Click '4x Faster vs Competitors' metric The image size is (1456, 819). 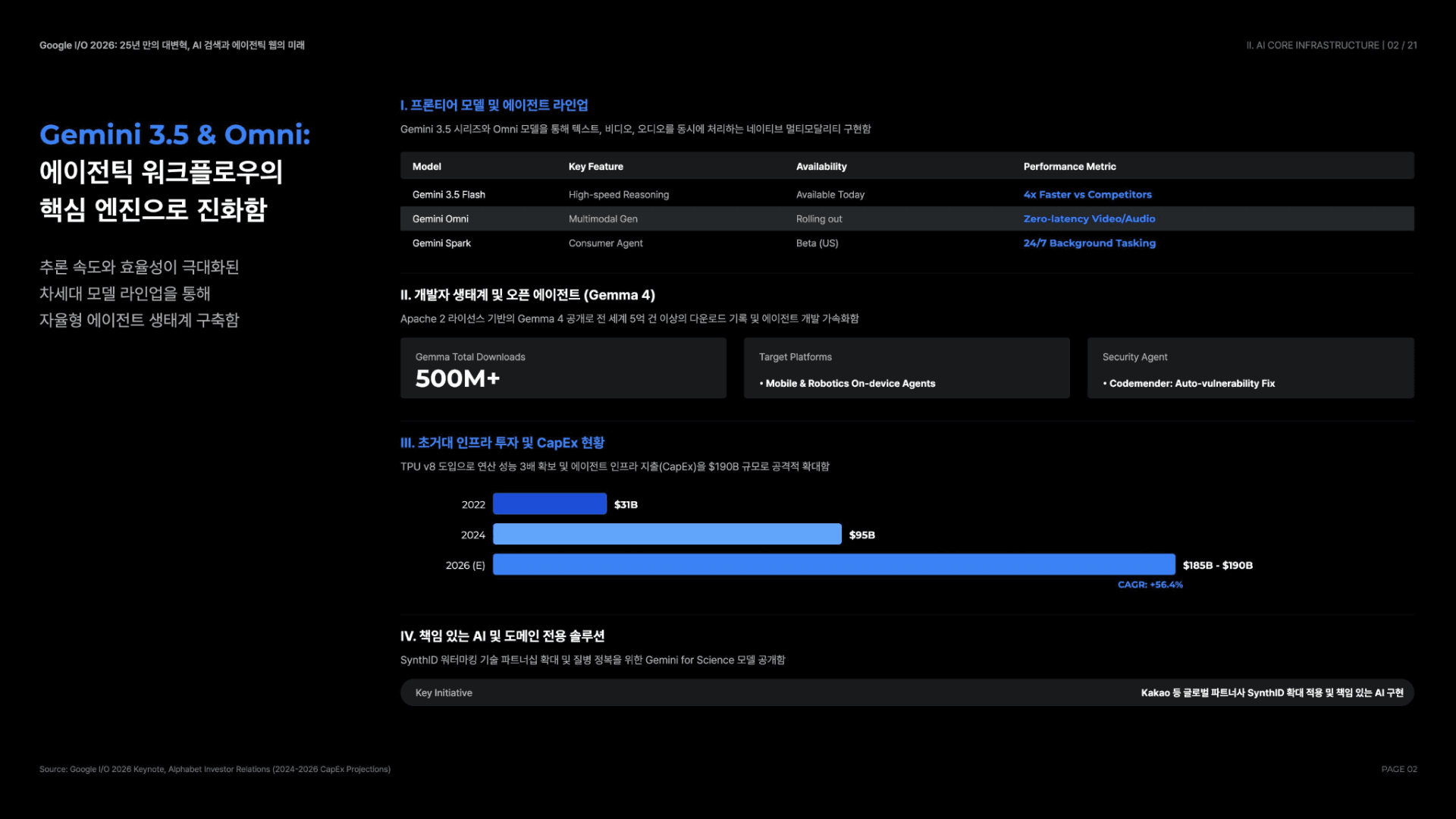1087,195
